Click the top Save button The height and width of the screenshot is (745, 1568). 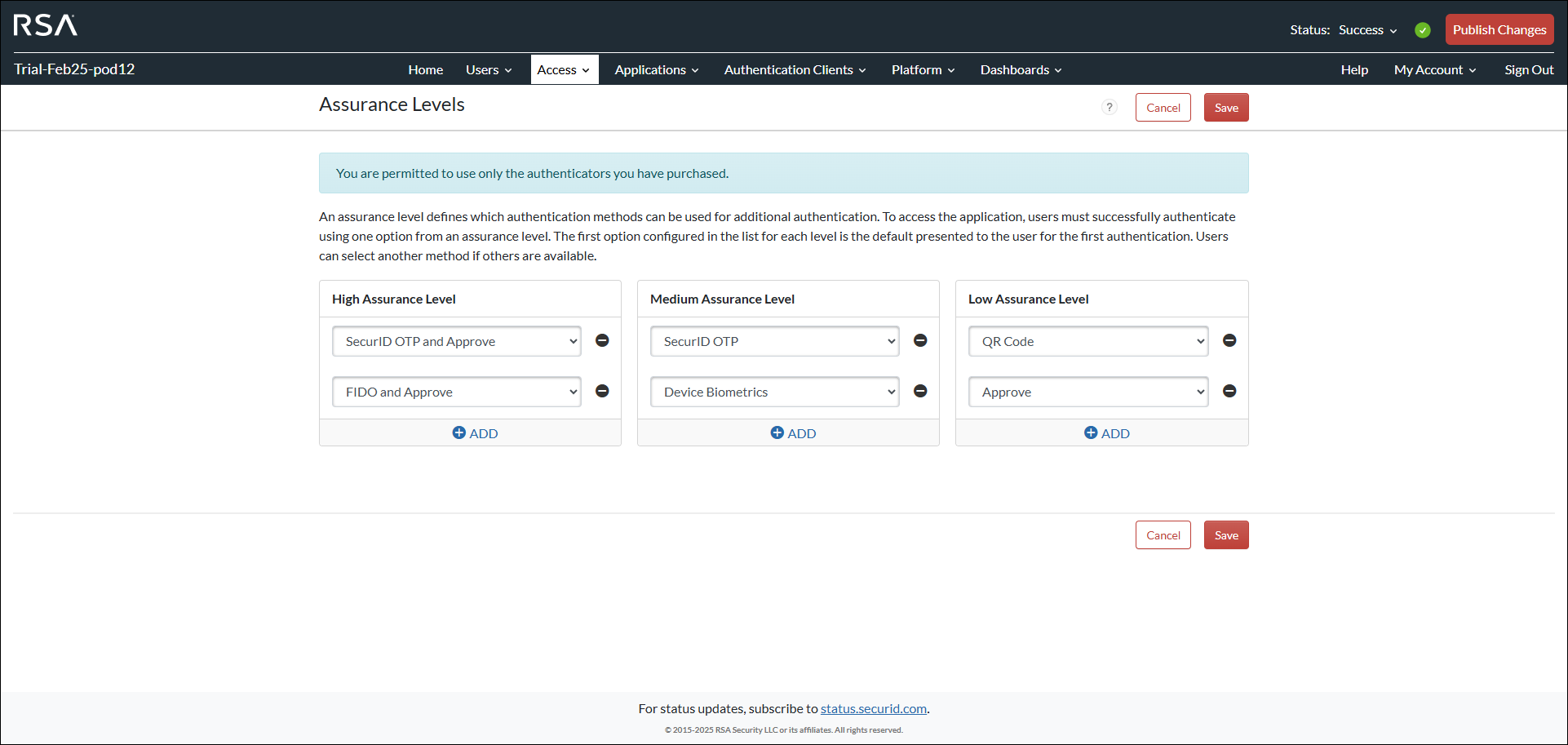click(1225, 108)
